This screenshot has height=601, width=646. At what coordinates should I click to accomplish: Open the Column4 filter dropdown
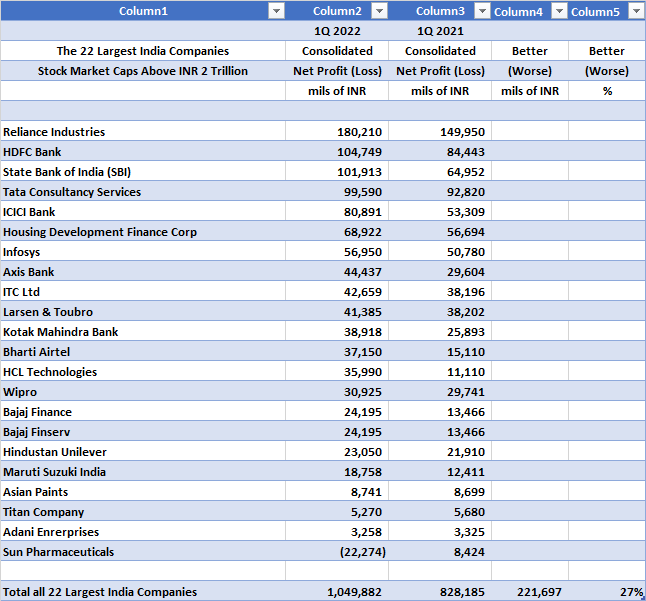(x=559, y=11)
